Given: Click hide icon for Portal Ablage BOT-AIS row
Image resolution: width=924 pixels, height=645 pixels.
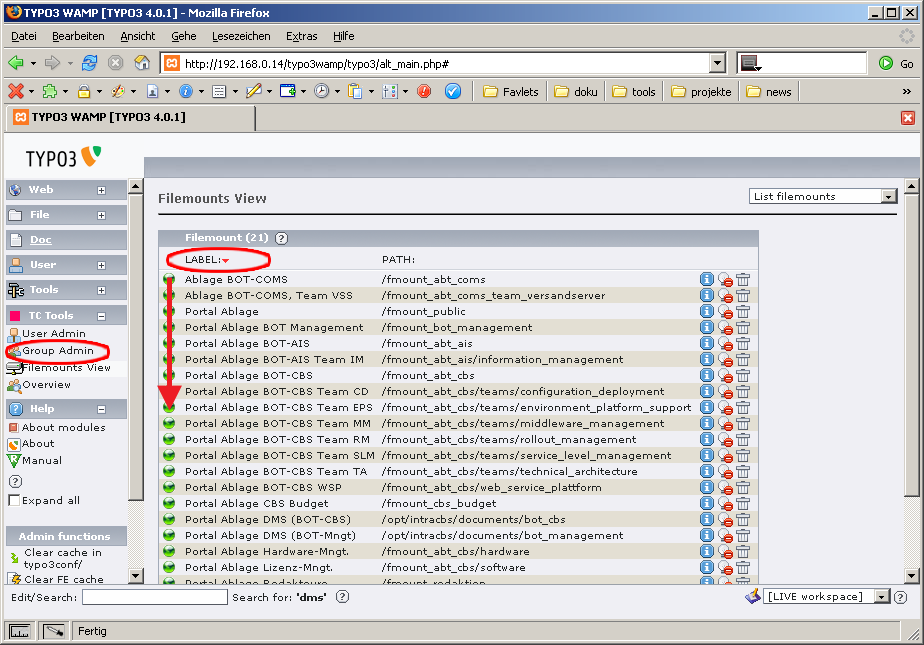Looking at the screenshot, I should tap(725, 343).
